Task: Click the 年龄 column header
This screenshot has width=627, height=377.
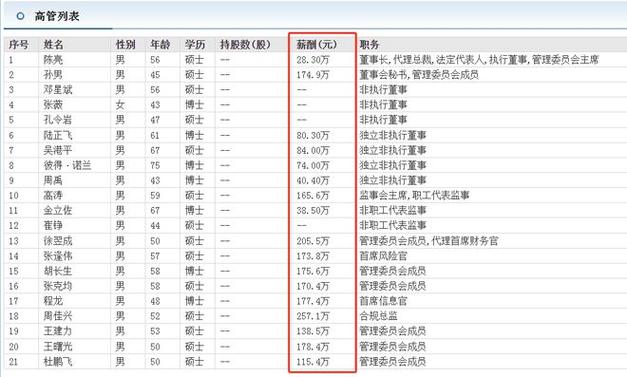Action: (160, 44)
